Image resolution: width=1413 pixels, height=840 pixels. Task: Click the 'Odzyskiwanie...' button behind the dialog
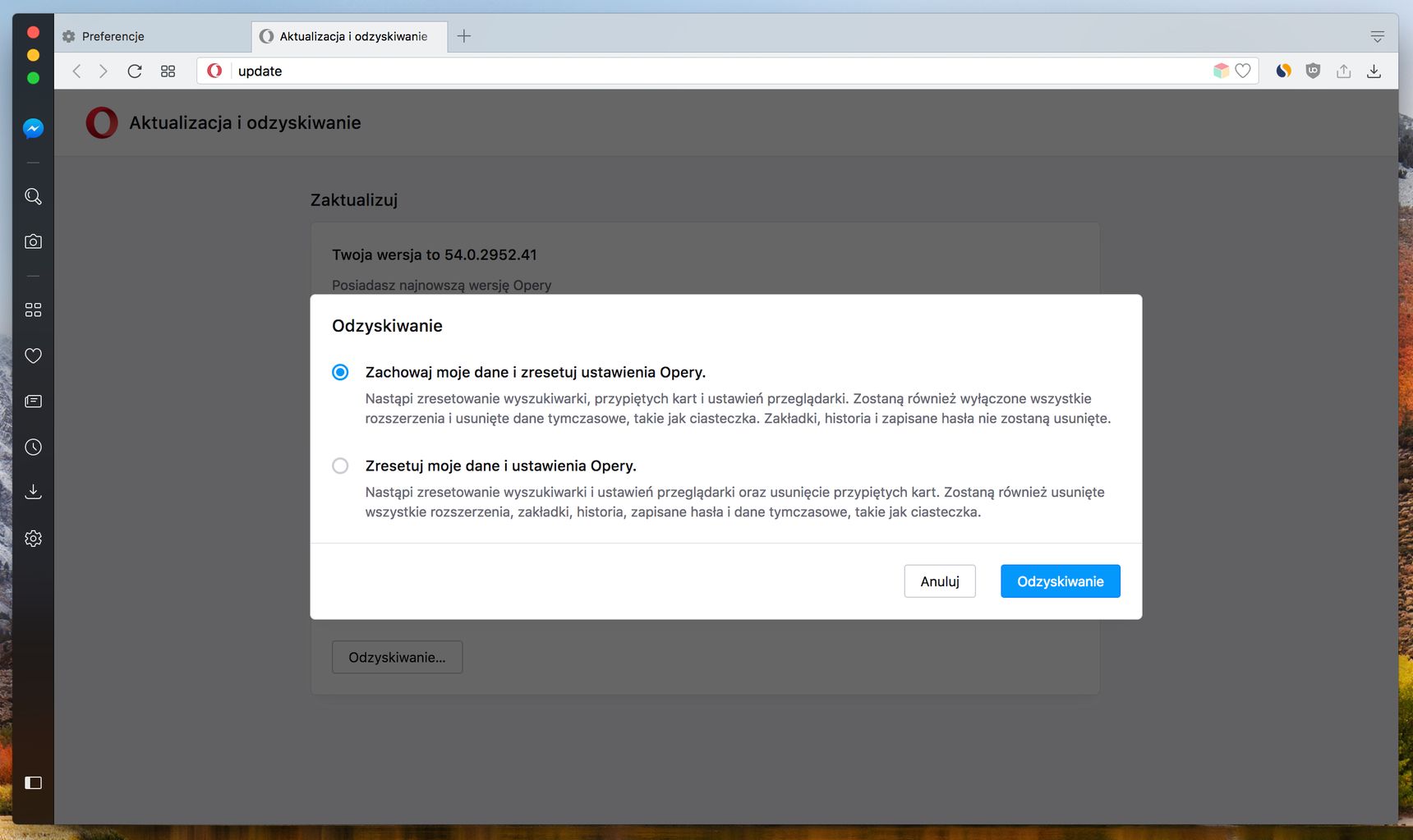(x=398, y=657)
